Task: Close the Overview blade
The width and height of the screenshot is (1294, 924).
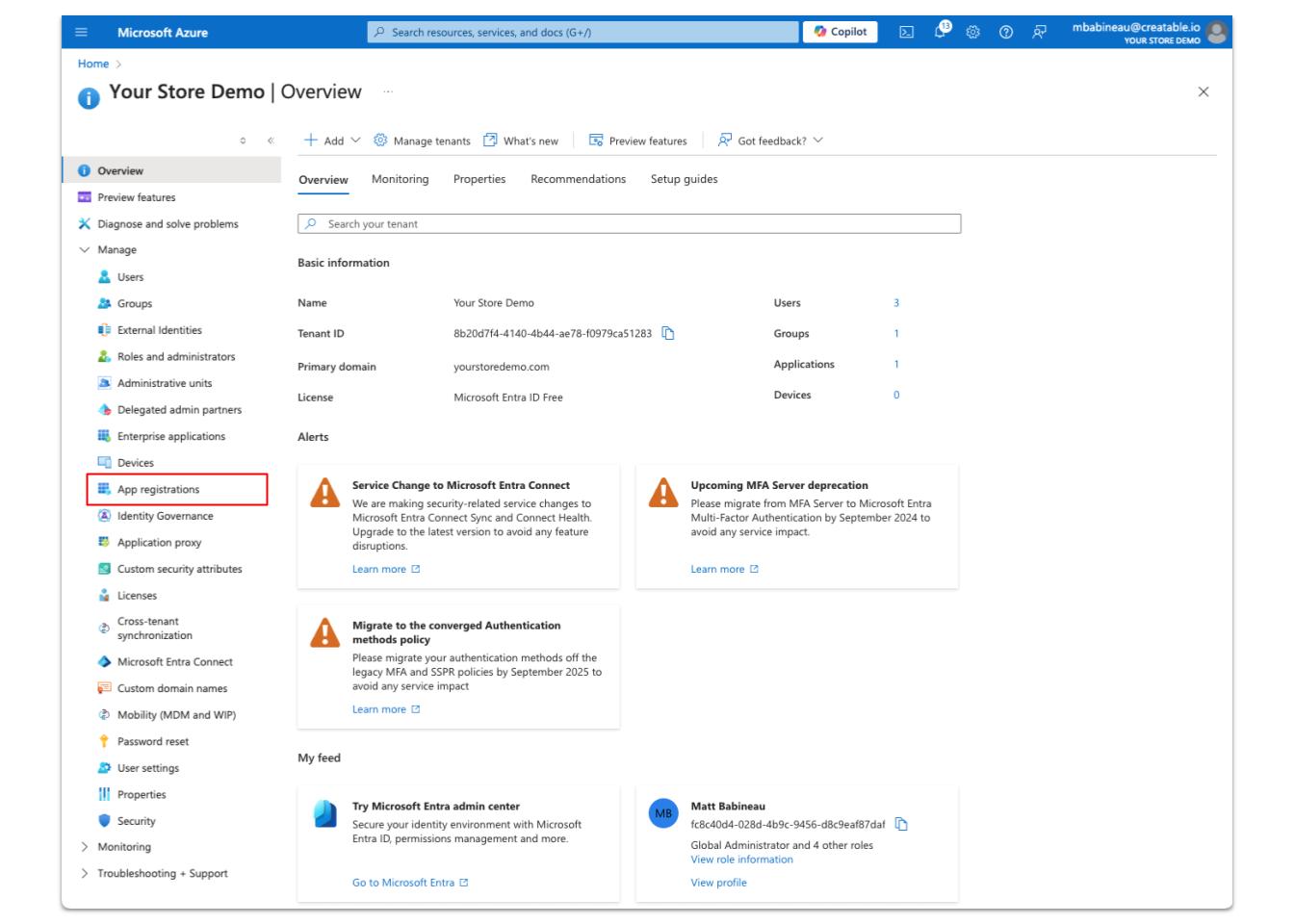Action: [1203, 92]
